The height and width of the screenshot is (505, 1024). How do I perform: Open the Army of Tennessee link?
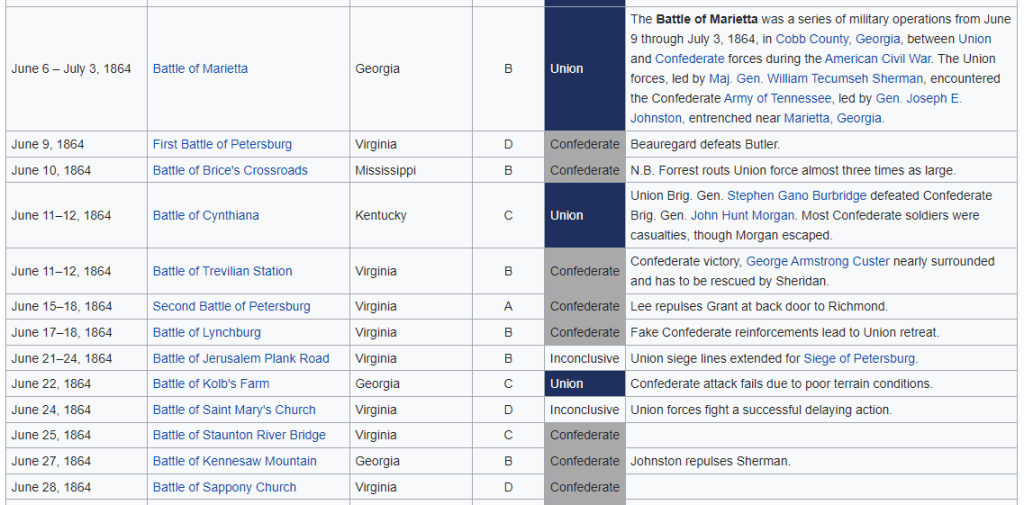click(x=784, y=98)
